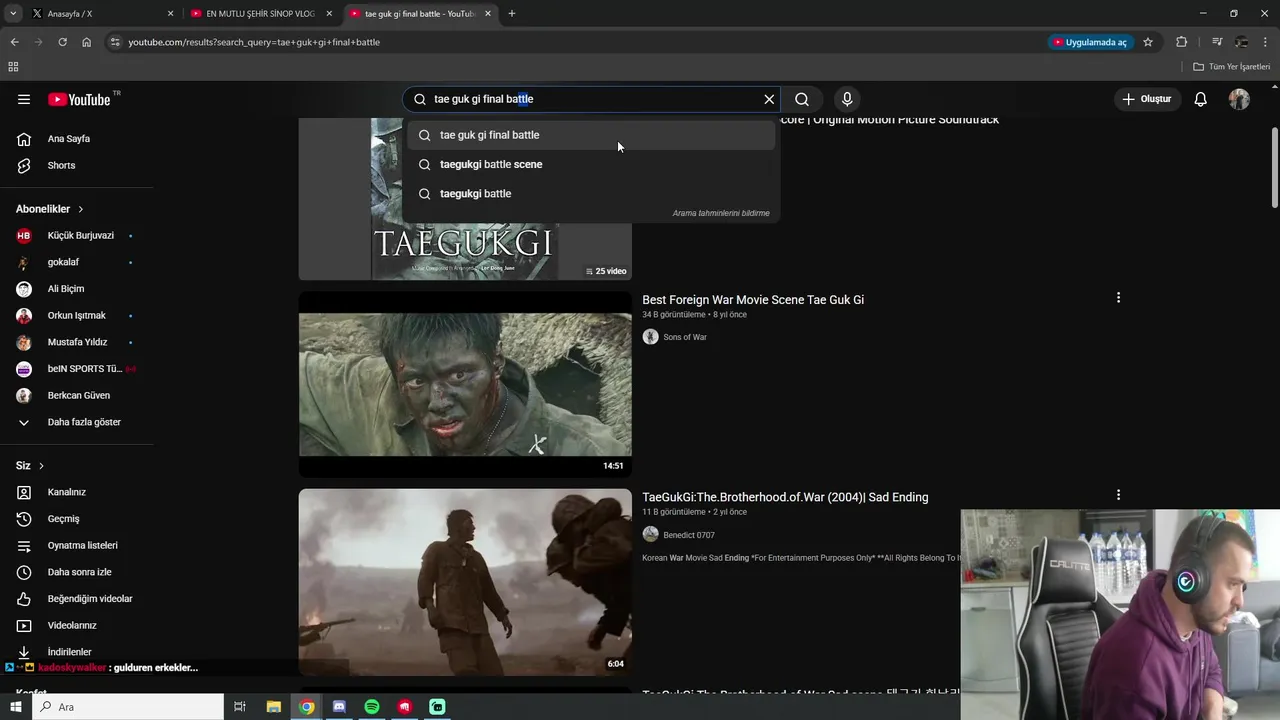Open Orkun Işıtmak subscription
Screen dimensions: 1280x720
76,316
